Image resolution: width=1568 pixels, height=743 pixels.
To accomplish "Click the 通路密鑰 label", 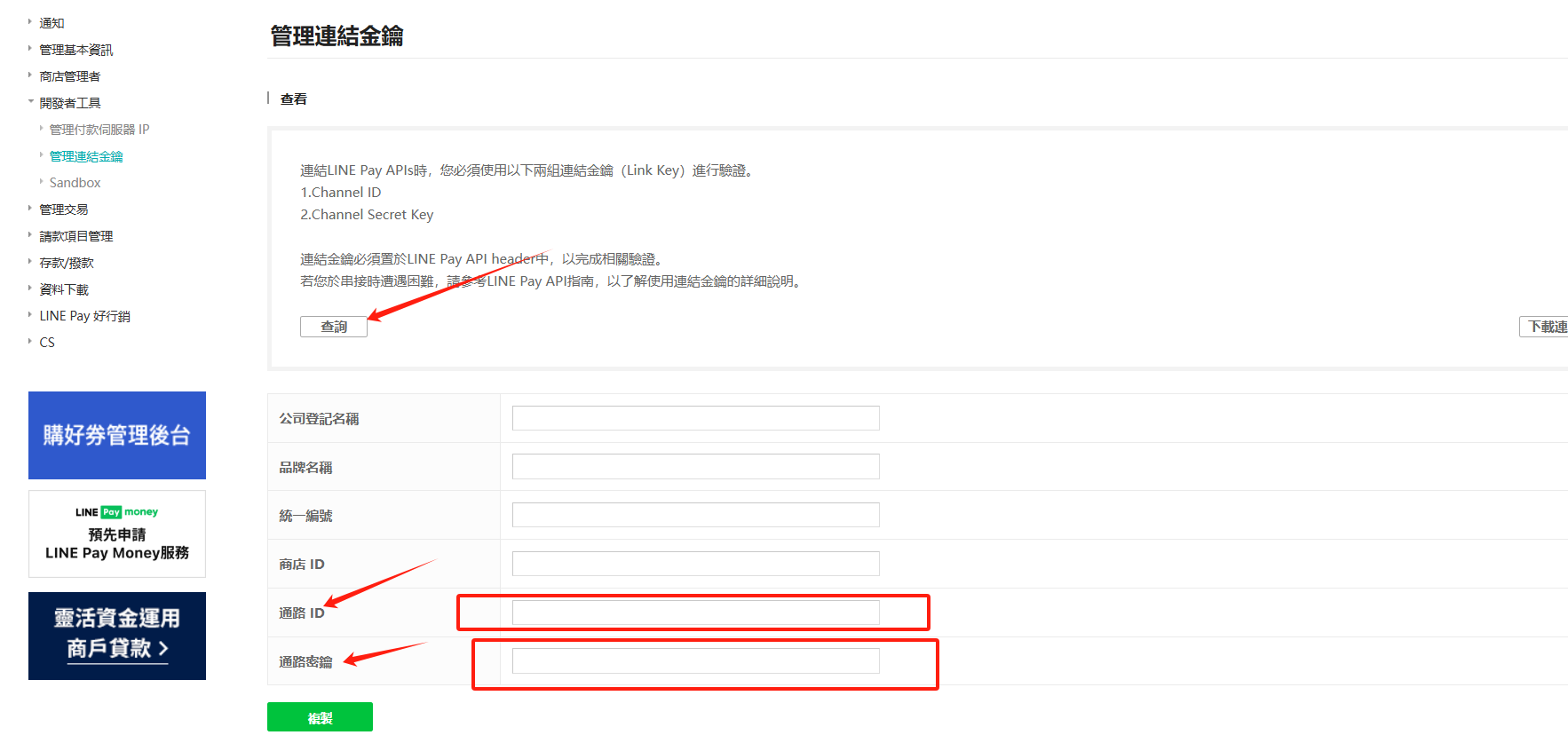I will coord(305,662).
